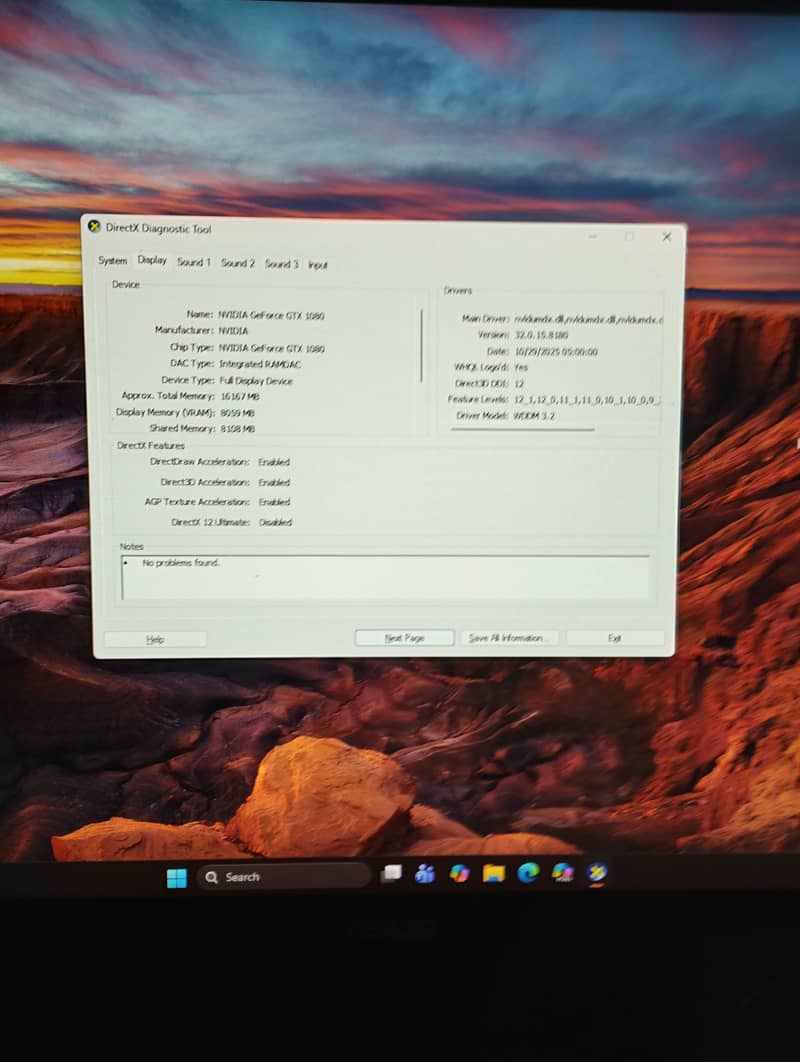Launch Microsoft Edge from taskbar
The height and width of the screenshot is (1062, 800).
[x=528, y=872]
